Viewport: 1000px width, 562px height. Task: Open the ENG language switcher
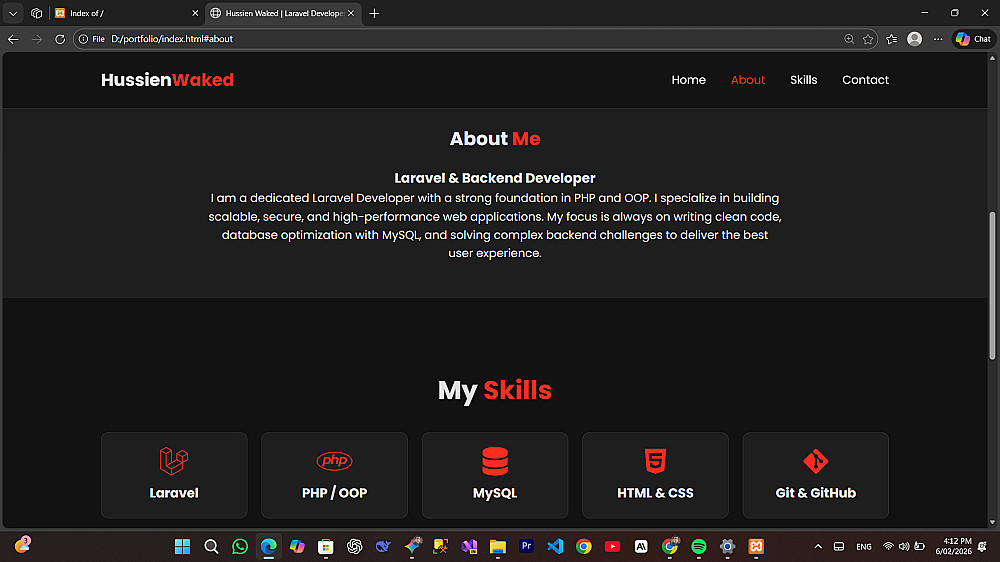click(x=864, y=547)
